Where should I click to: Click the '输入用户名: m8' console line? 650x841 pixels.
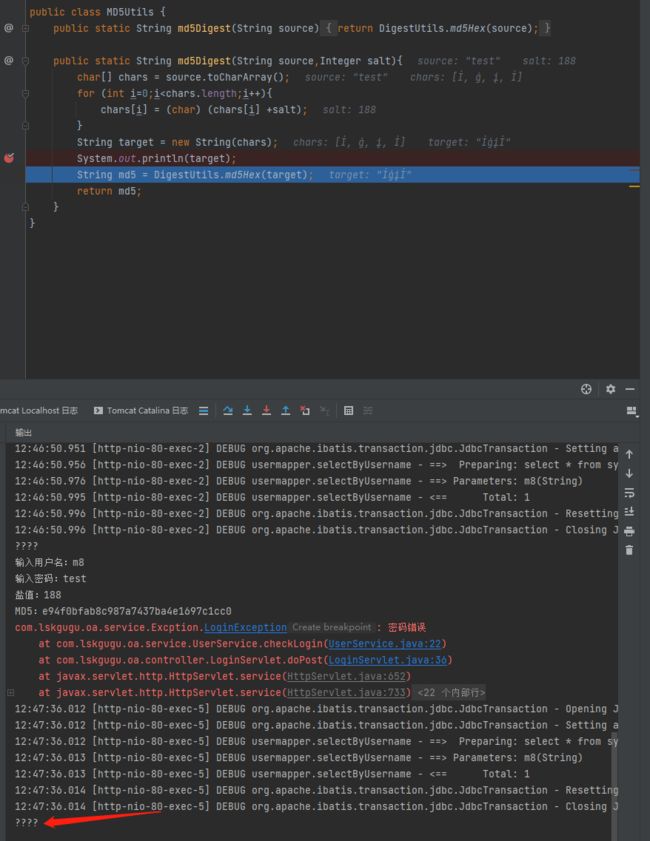click(49, 562)
